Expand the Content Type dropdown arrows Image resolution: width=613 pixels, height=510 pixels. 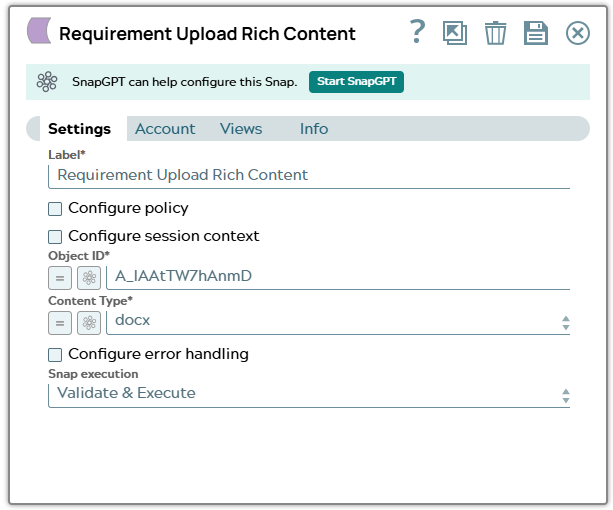pyautogui.click(x=566, y=323)
